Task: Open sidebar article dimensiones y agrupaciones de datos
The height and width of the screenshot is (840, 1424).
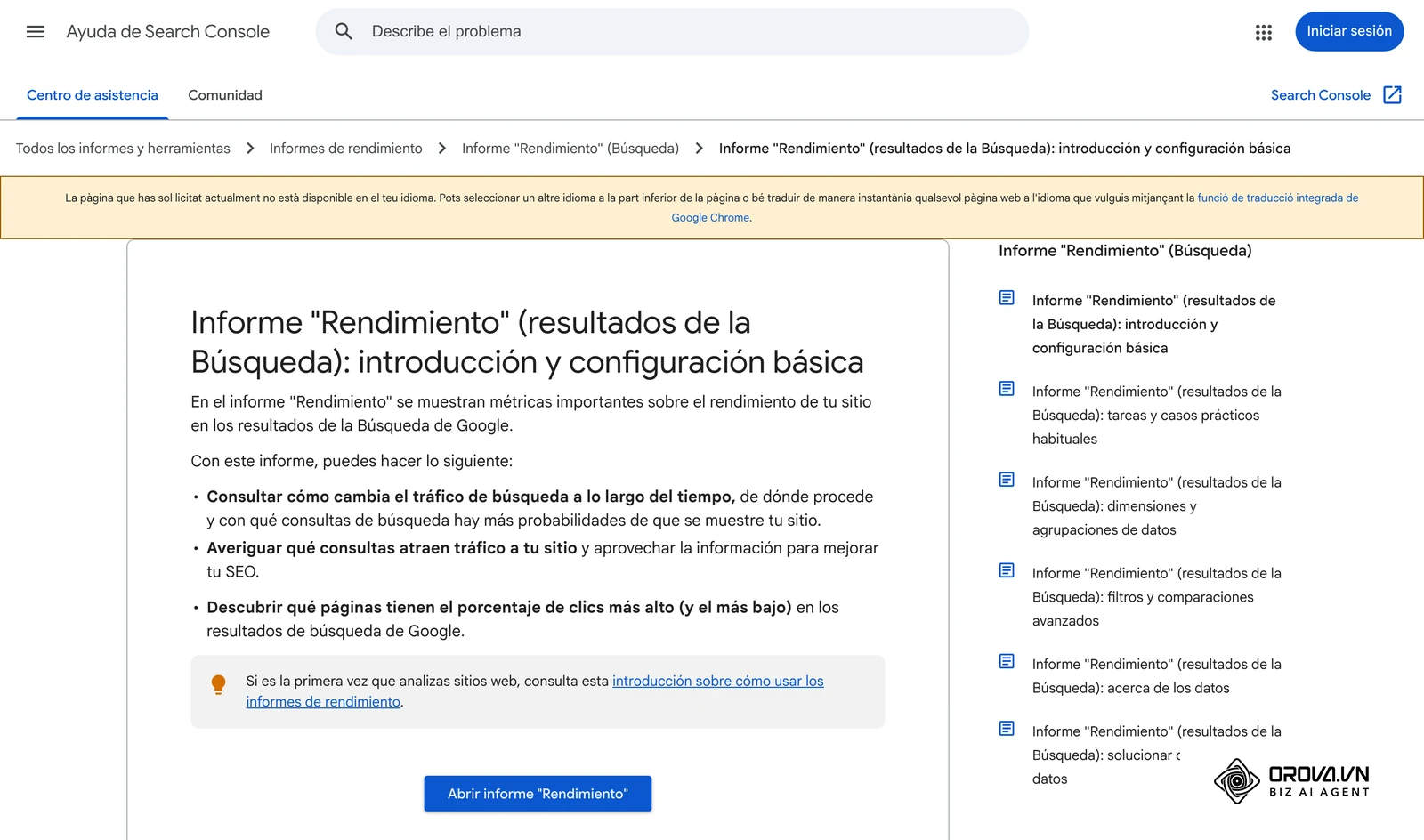Action: 1157,506
